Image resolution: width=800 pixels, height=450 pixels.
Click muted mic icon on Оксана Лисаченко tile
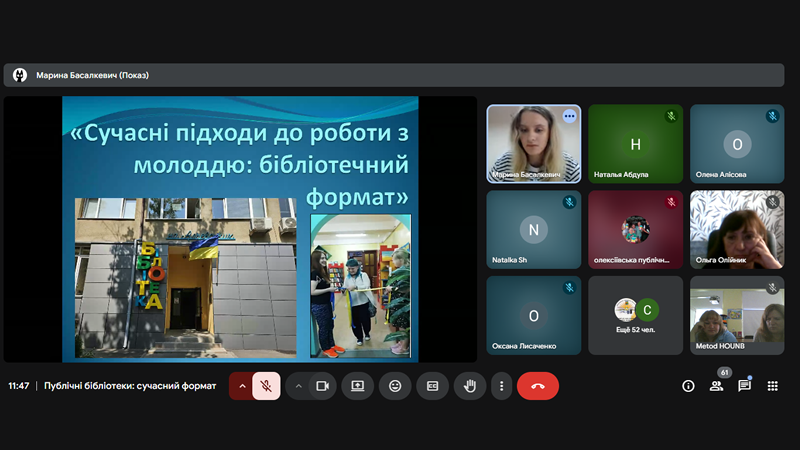pos(569,288)
